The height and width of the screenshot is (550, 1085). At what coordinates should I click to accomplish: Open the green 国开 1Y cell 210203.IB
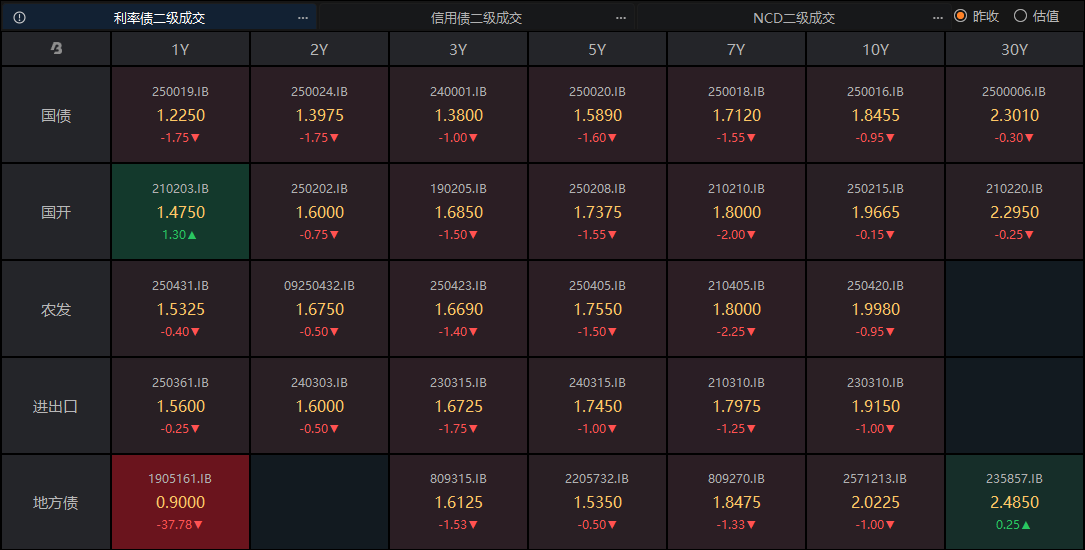(x=180, y=212)
